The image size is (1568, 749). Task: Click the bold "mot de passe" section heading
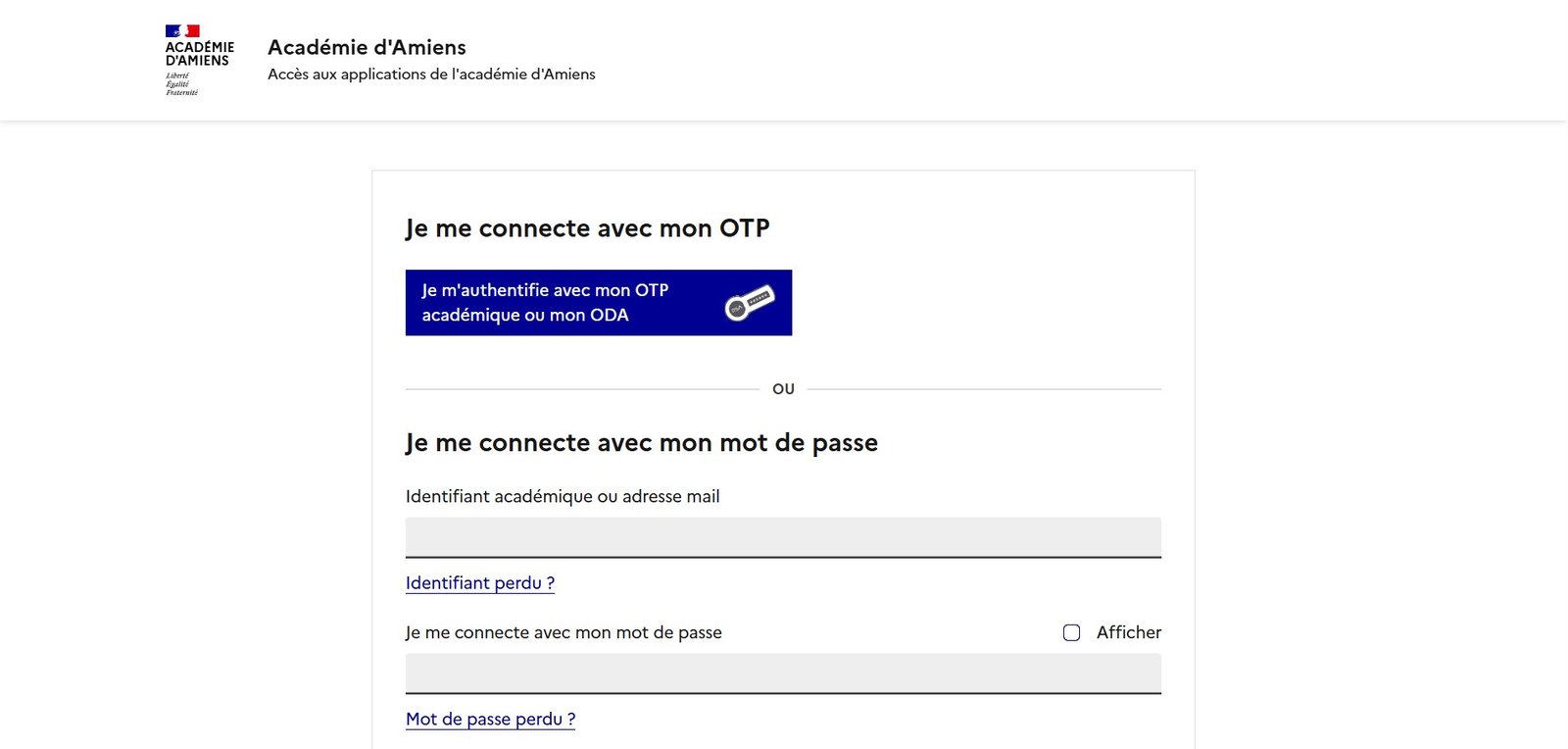pyautogui.click(x=641, y=443)
